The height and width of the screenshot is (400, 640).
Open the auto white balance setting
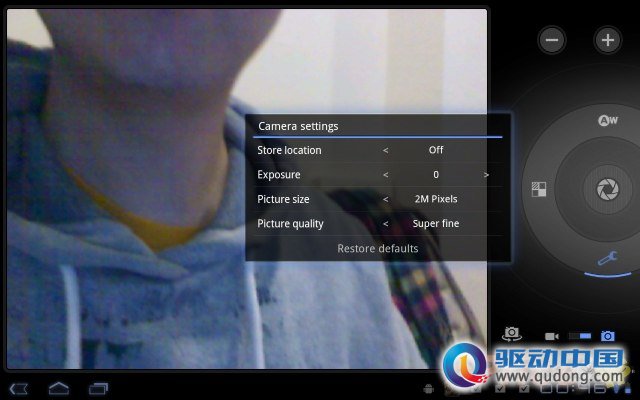[x=608, y=120]
